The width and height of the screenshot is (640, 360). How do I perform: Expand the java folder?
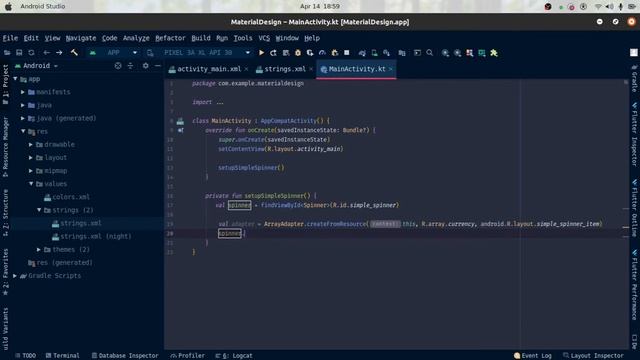[x=23, y=105]
